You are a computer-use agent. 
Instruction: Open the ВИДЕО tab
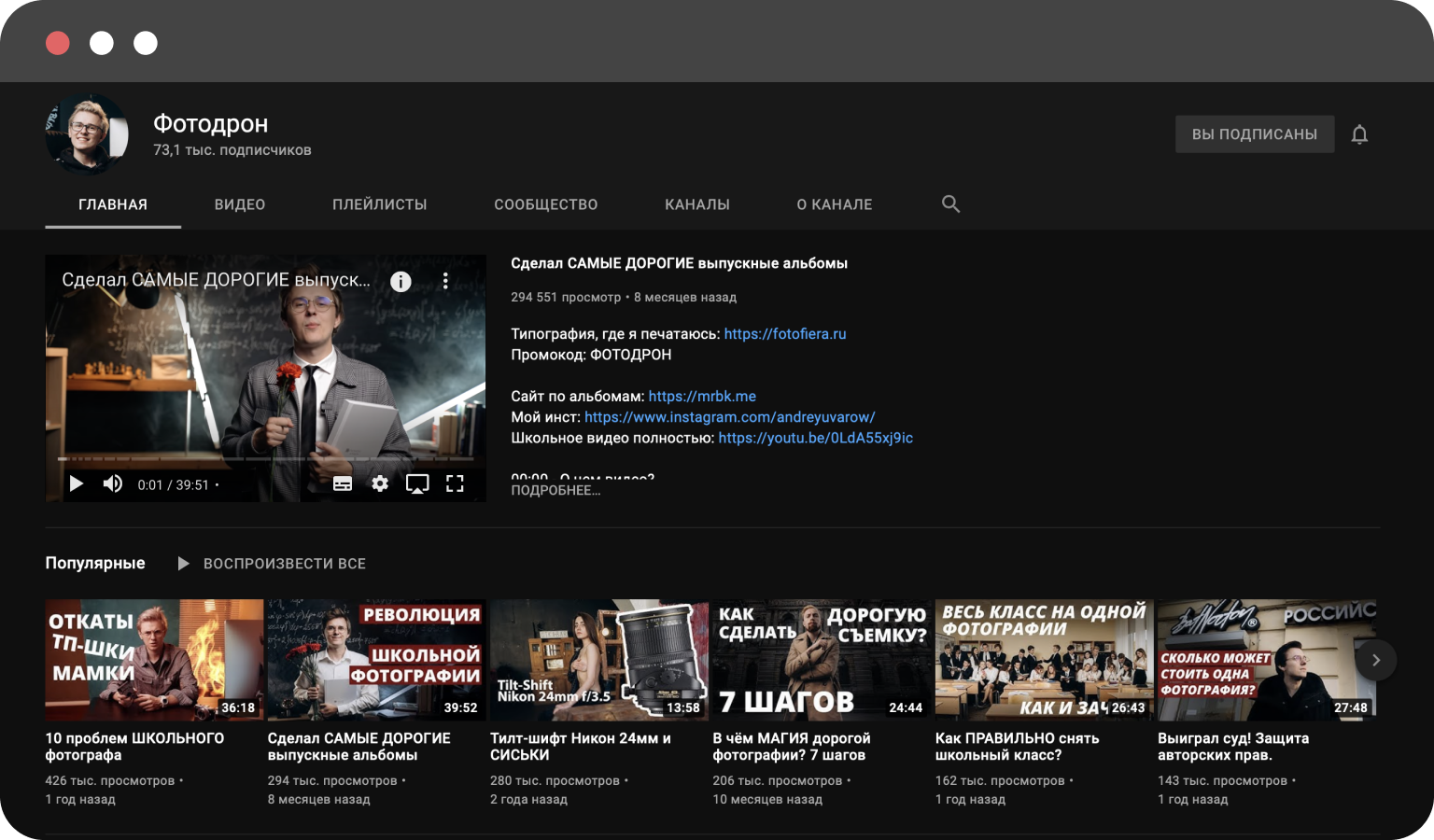pos(240,204)
